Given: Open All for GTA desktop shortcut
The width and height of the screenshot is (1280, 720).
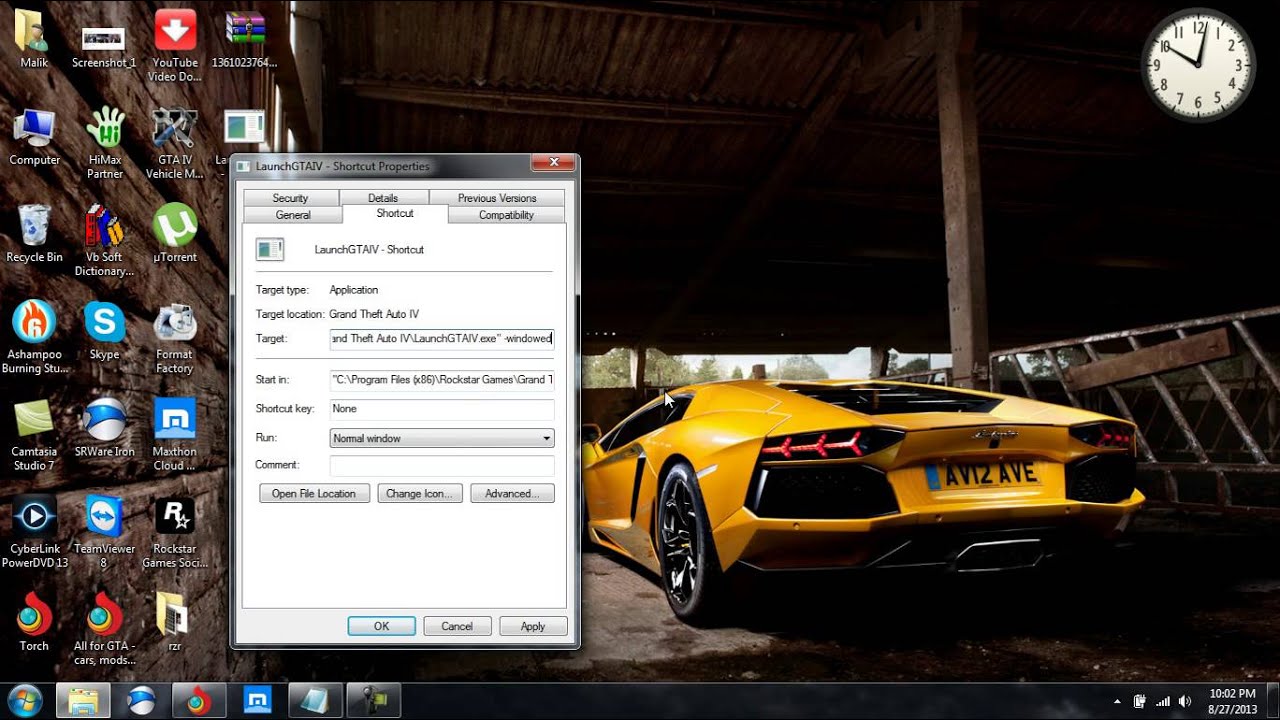Looking at the screenshot, I should point(104,629).
